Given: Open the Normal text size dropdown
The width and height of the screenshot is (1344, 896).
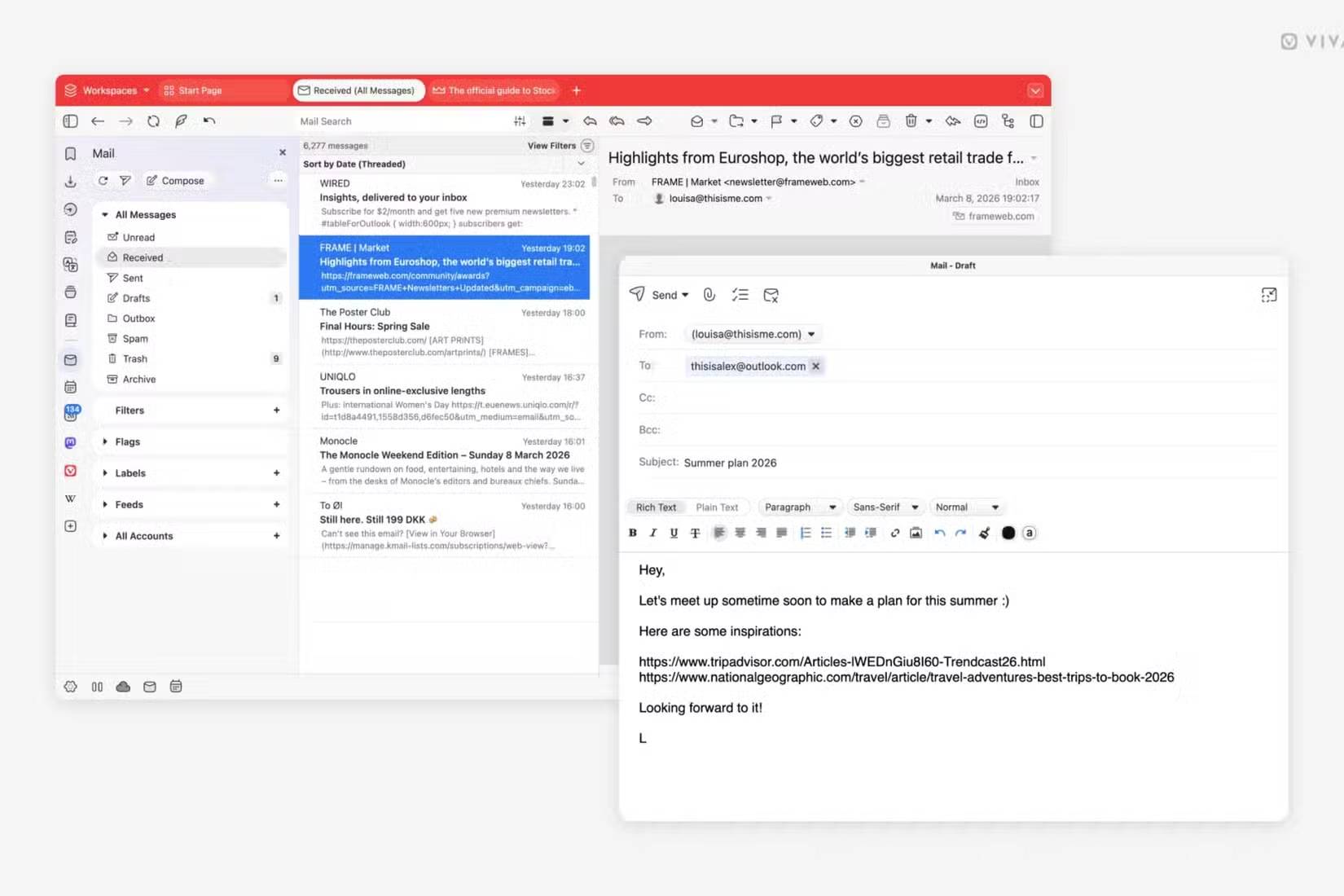Looking at the screenshot, I should (966, 507).
